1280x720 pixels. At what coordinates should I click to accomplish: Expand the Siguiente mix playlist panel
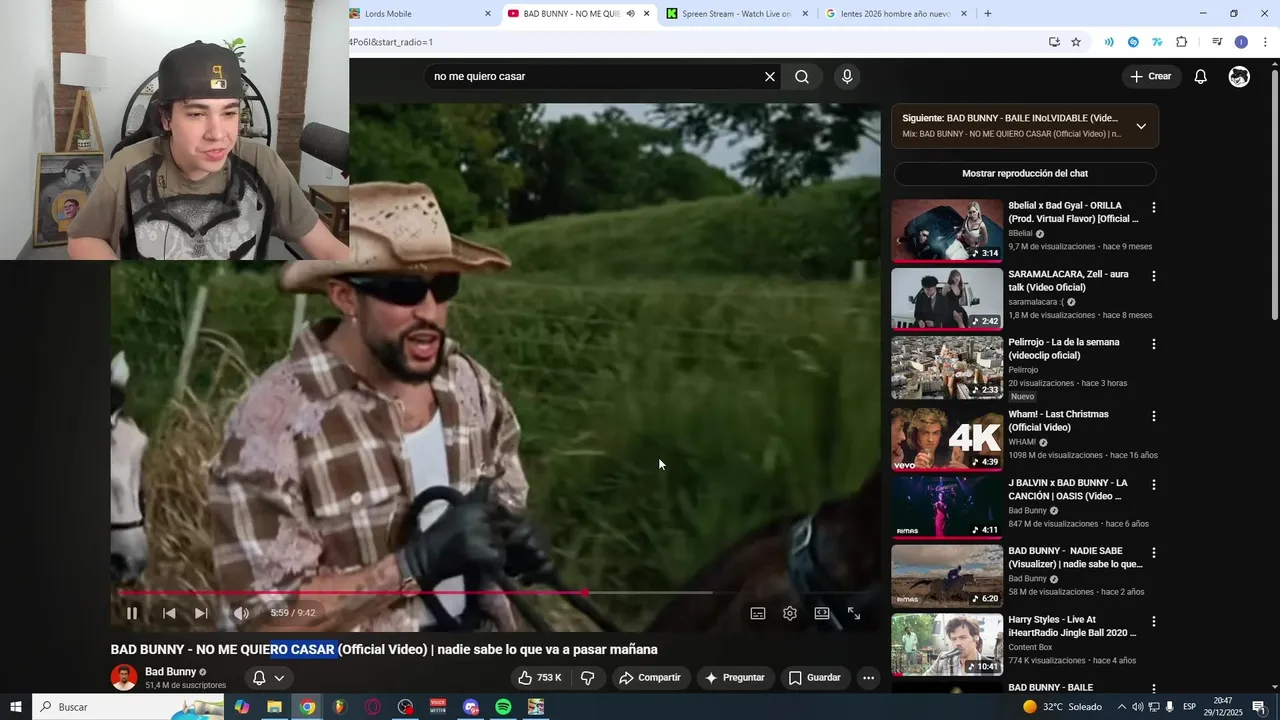[x=1141, y=126]
